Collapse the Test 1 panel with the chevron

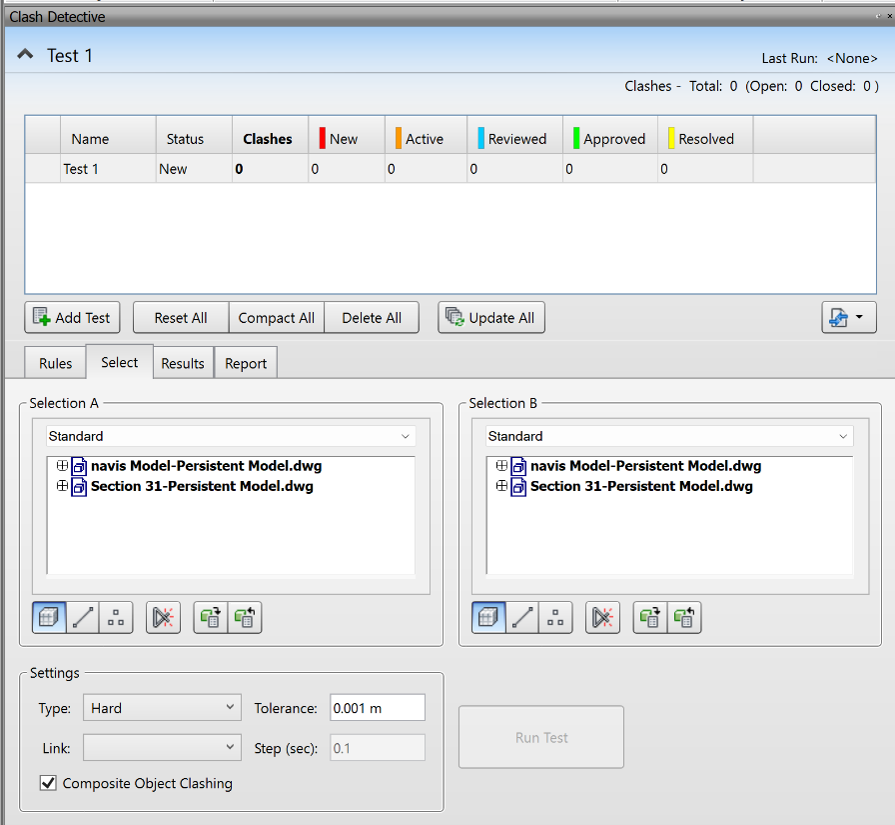pyautogui.click(x=25, y=55)
